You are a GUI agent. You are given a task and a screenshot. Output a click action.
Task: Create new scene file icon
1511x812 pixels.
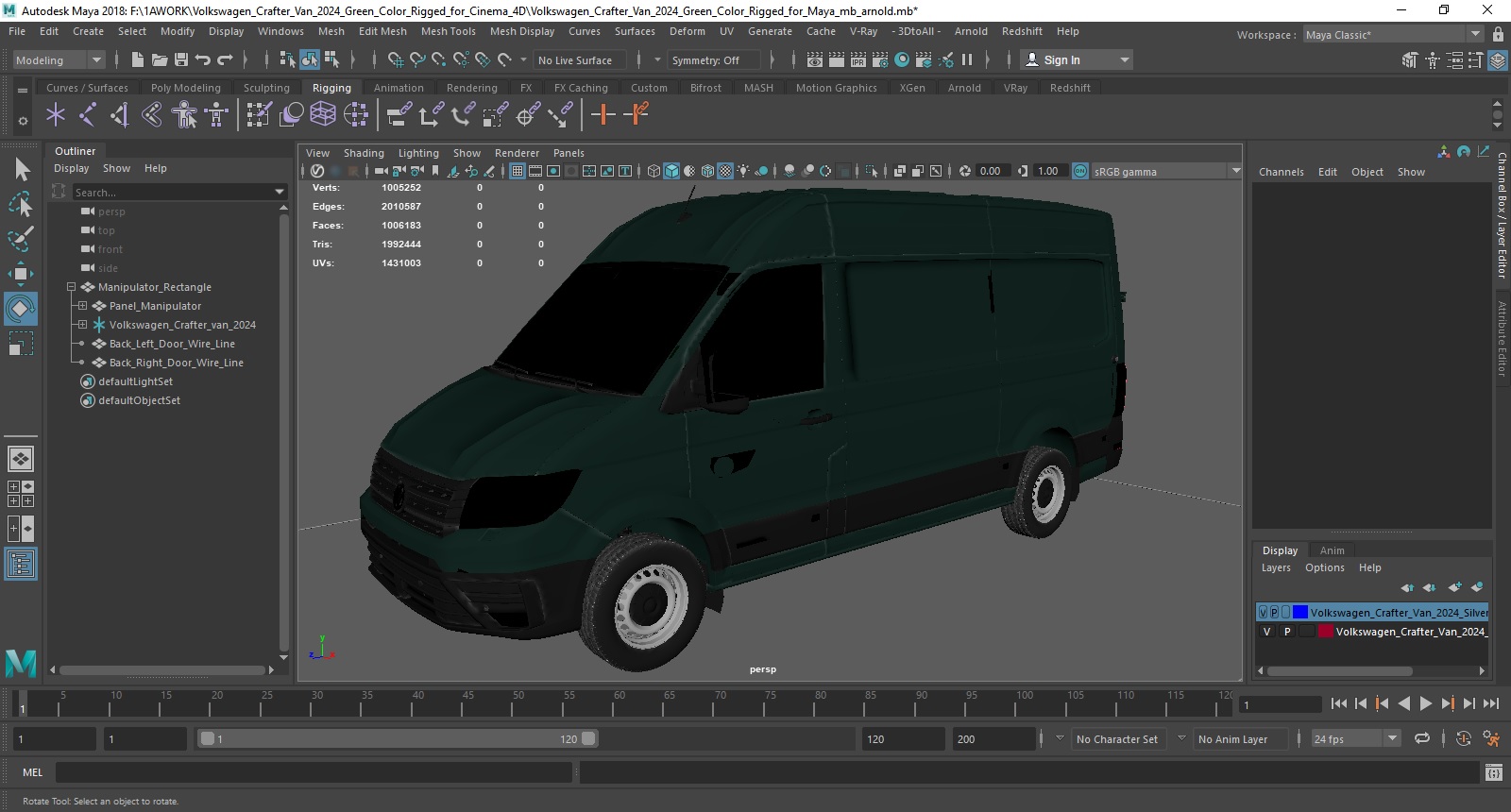(138, 59)
